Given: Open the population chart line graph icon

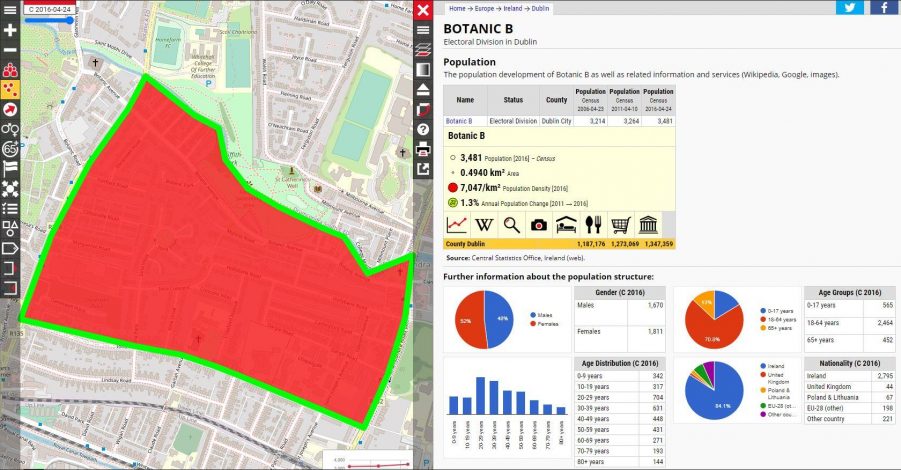Looking at the screenshot, I should click(457, 225).
